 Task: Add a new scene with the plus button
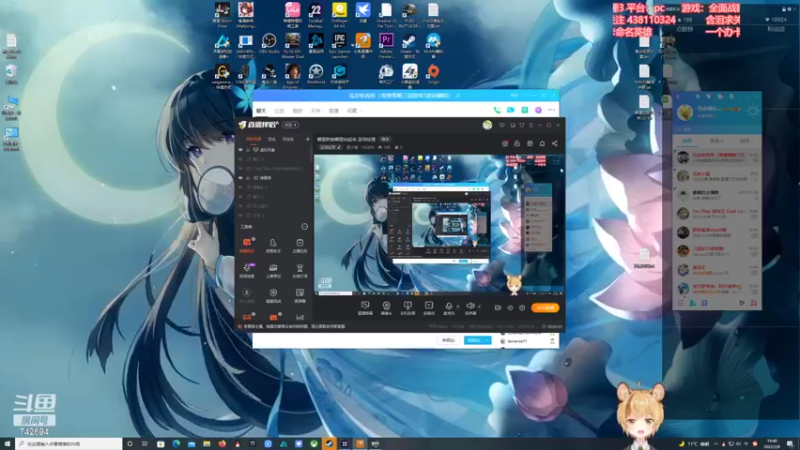pos(307,139)
